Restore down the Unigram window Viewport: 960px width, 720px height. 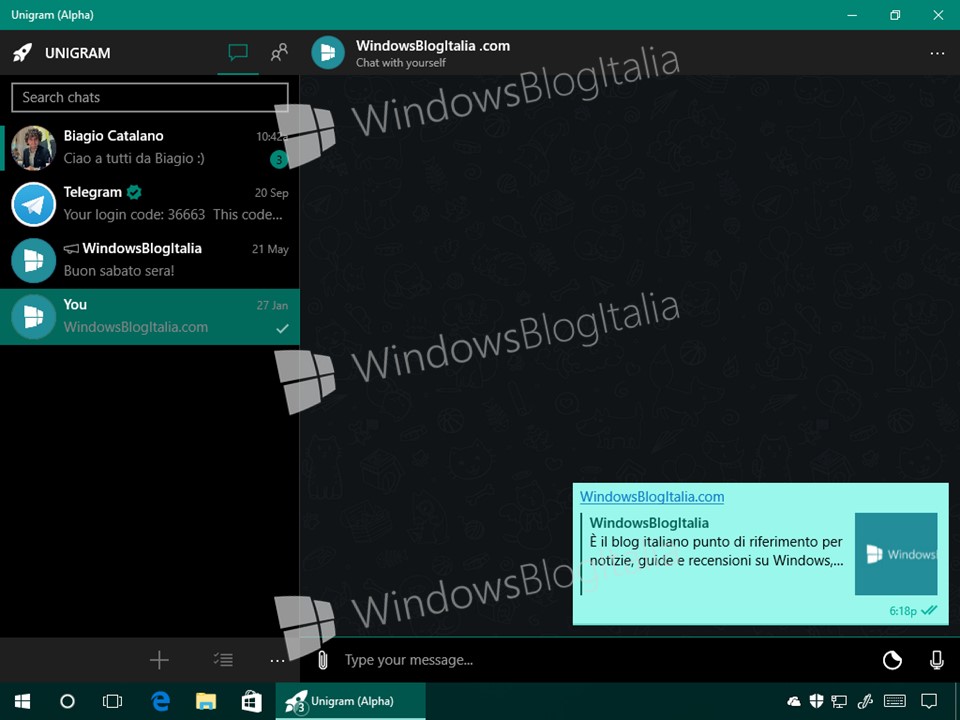[x=895, y=15]
